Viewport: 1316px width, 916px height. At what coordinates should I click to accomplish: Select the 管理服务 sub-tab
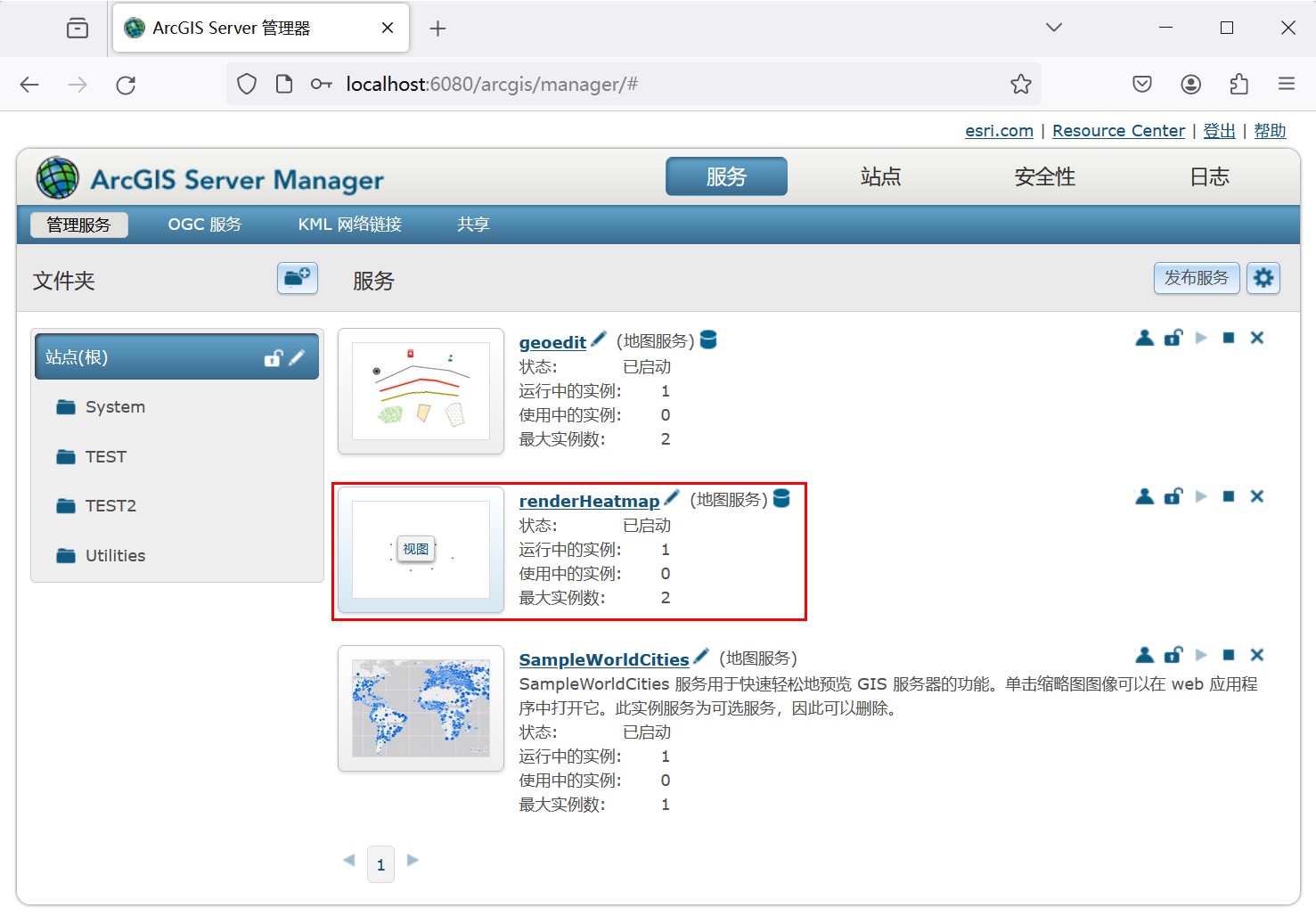tap(79, 225)
